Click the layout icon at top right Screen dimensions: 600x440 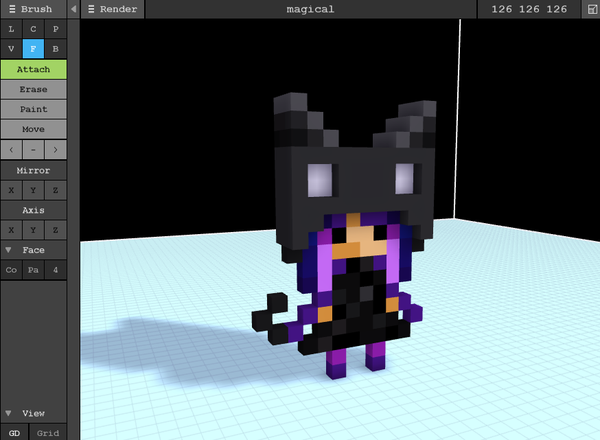click(592, 9)
